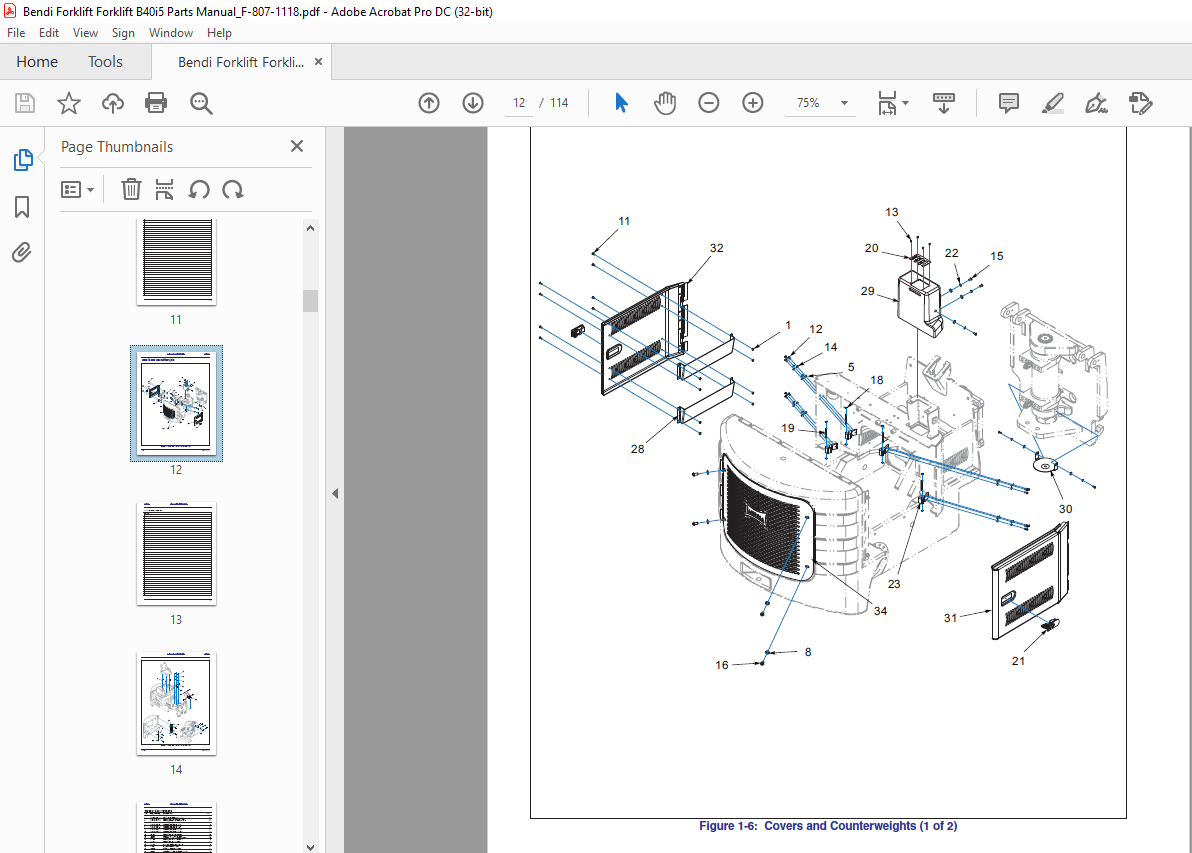Rotate page clockwise
The height and width of the screenshot is (853, 1192).
tap(233, 189)
